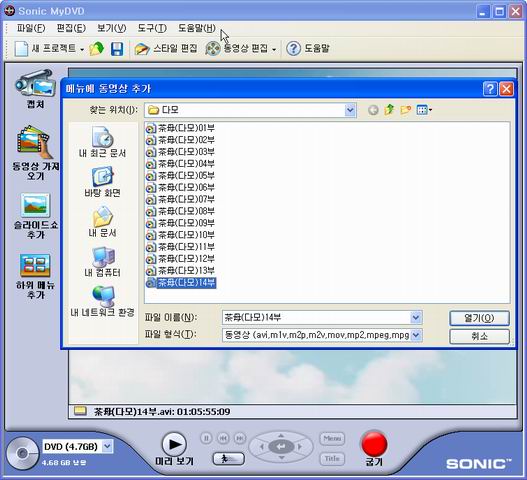This screenshot has width=527, height=480.
Task: Click the remote Title button
Action: click(332, 458)
